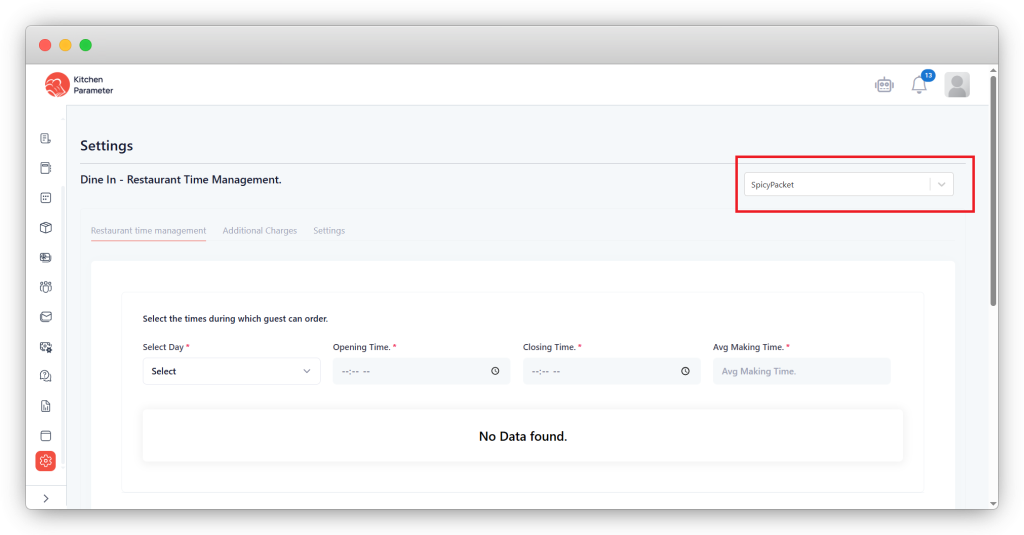Viewport: 1024px width, 535px height.
Task: Switch to the Additional Charges tab
Action: pos(259,231)
